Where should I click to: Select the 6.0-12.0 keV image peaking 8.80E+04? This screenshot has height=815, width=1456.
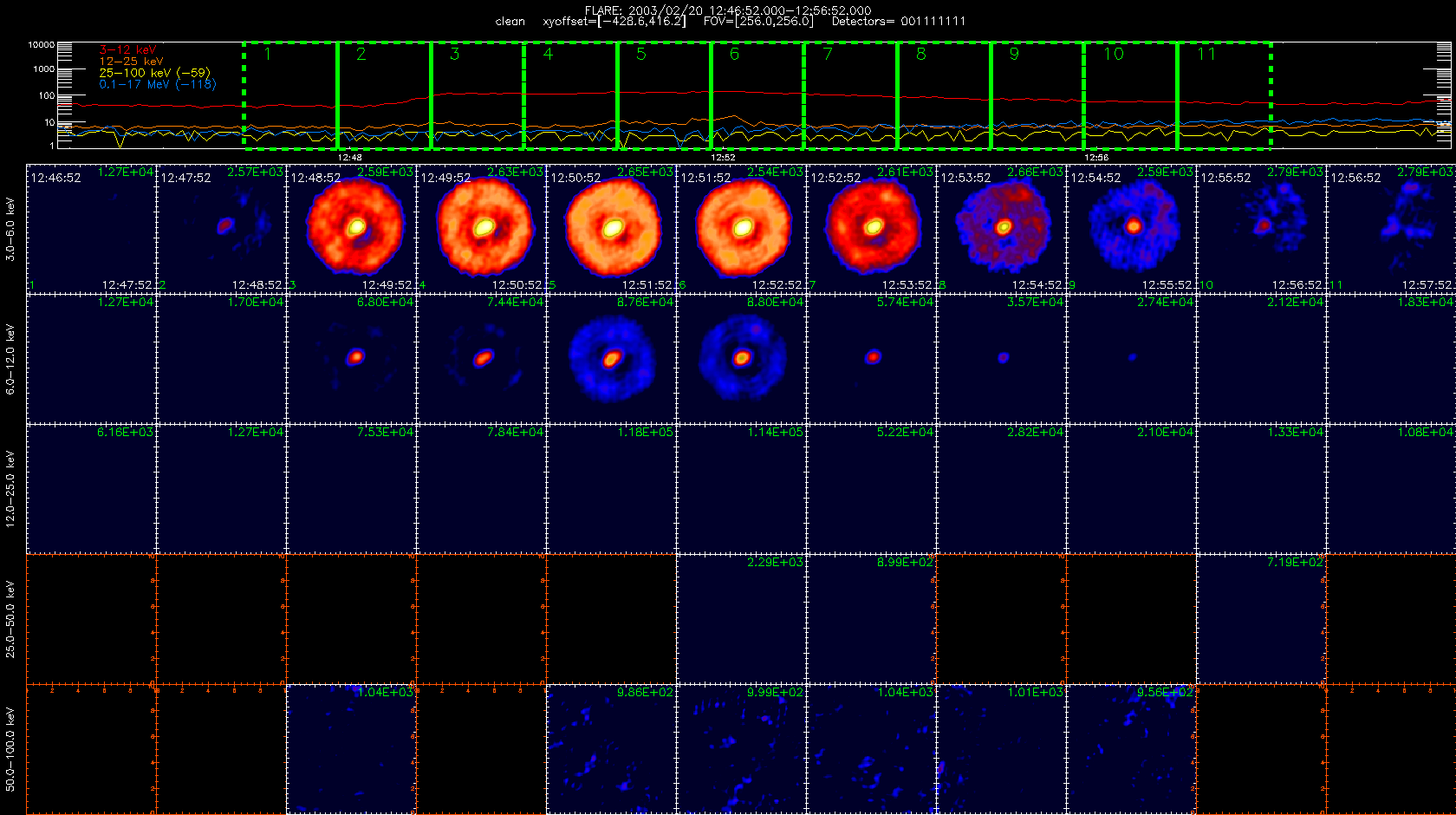pyautogui.click(x=742, y=359)
